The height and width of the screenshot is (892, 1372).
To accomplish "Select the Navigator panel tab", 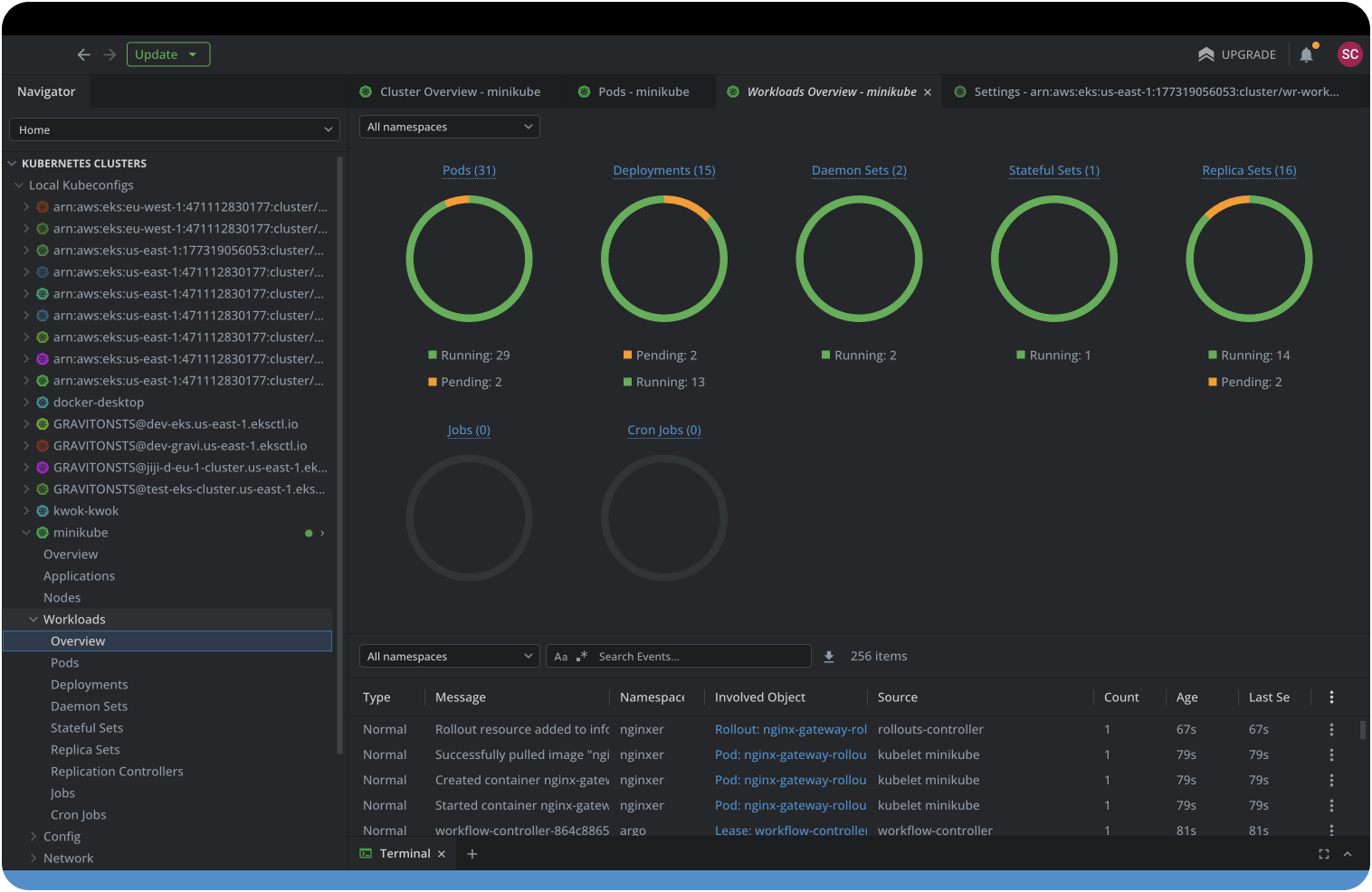I will point(46,91).
